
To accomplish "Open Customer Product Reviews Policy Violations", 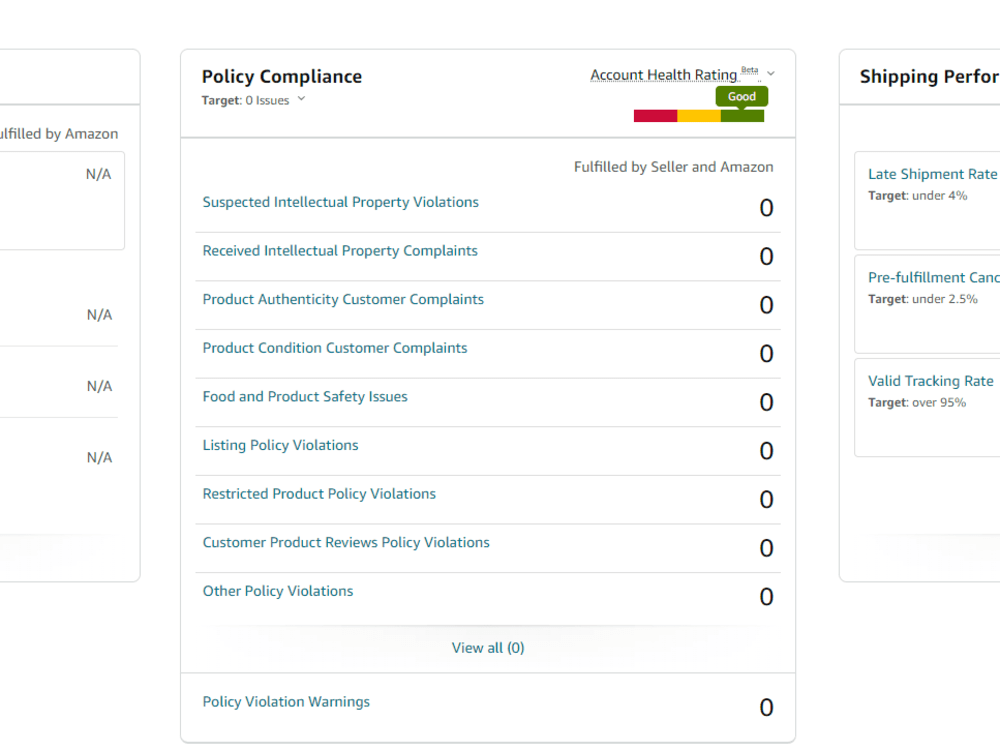I will [346, 542].
